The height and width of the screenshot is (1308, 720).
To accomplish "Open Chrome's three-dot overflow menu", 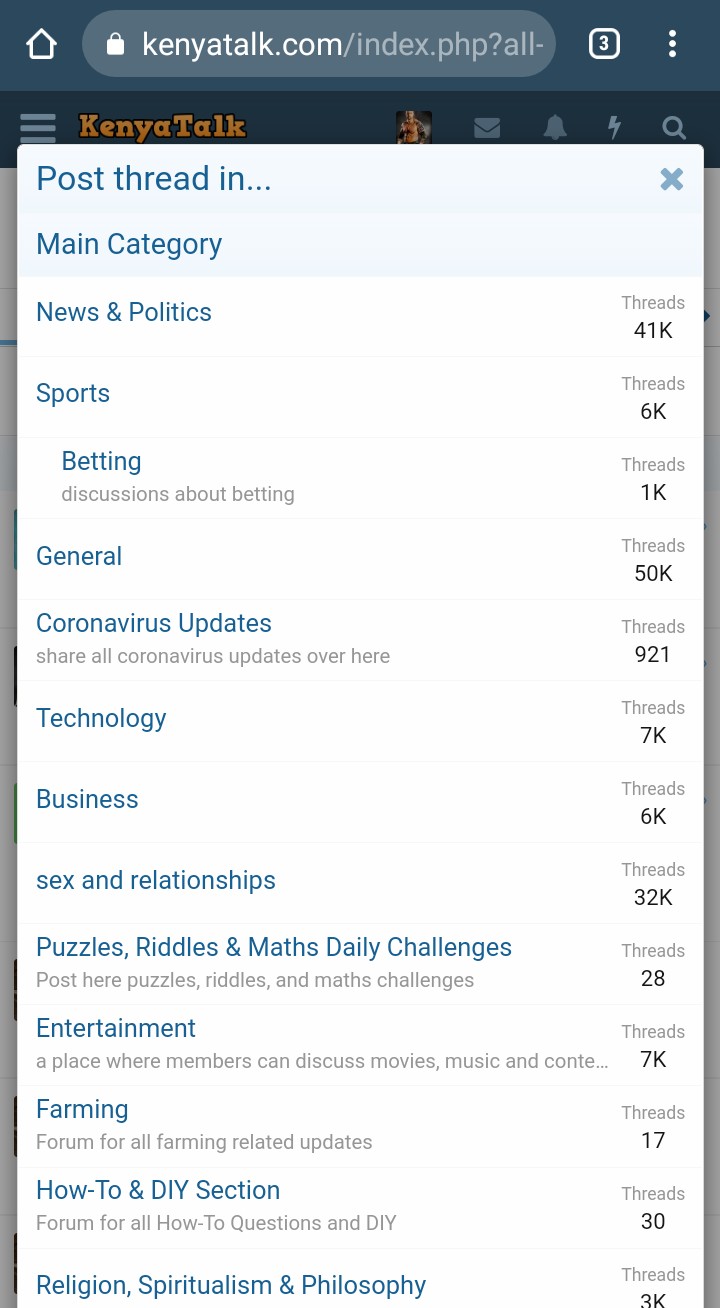I will click(672, 44).
